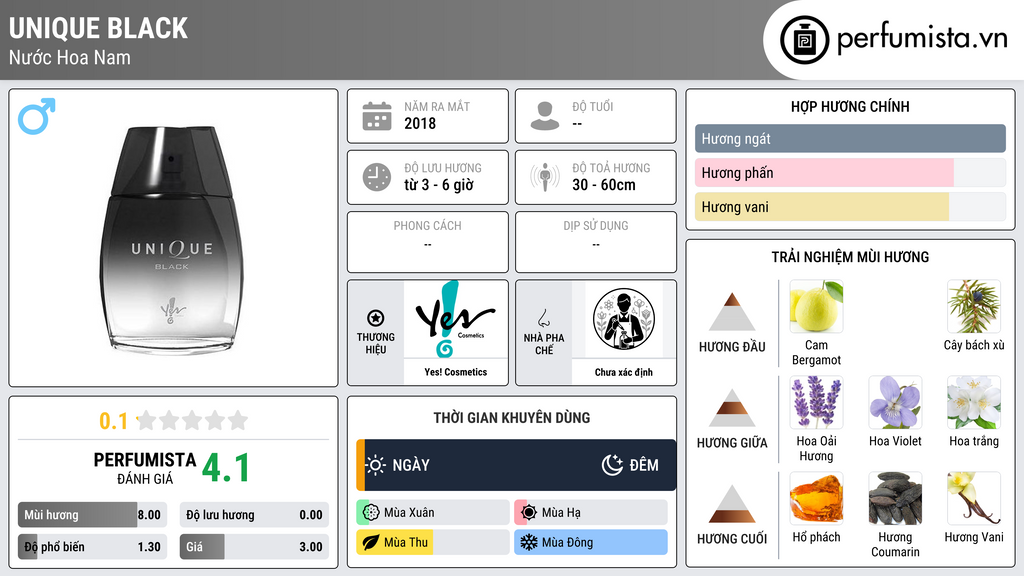1024x576 pixels.
Task: Click the Yes! Cosmetics brand logo
Action: coord(455,319)
